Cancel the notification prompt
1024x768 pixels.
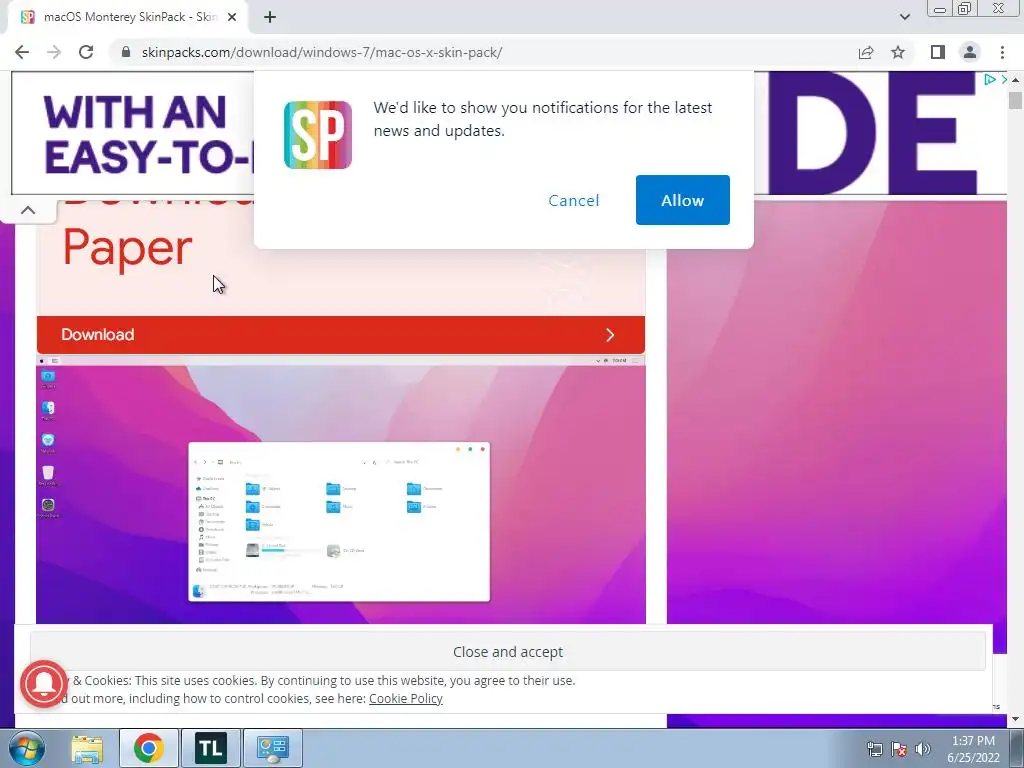(x=573, y=200)
